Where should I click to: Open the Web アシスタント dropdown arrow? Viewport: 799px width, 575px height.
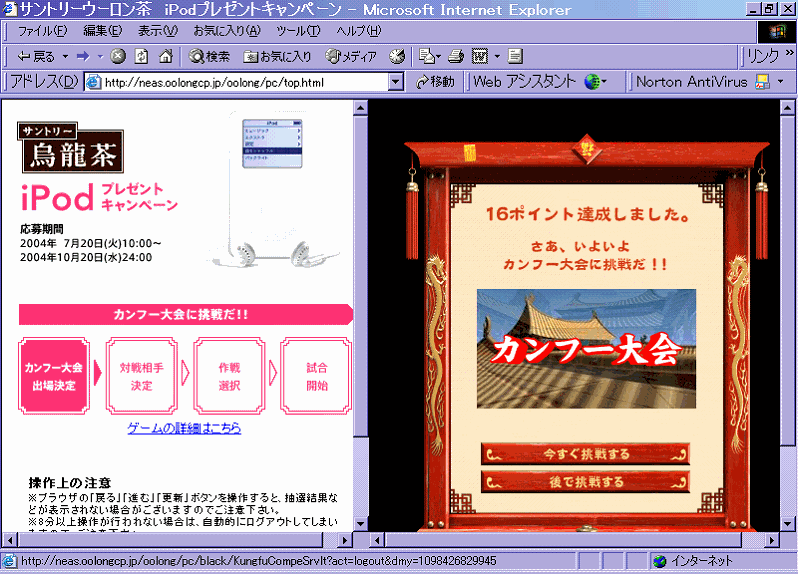[x=604, y=82]
